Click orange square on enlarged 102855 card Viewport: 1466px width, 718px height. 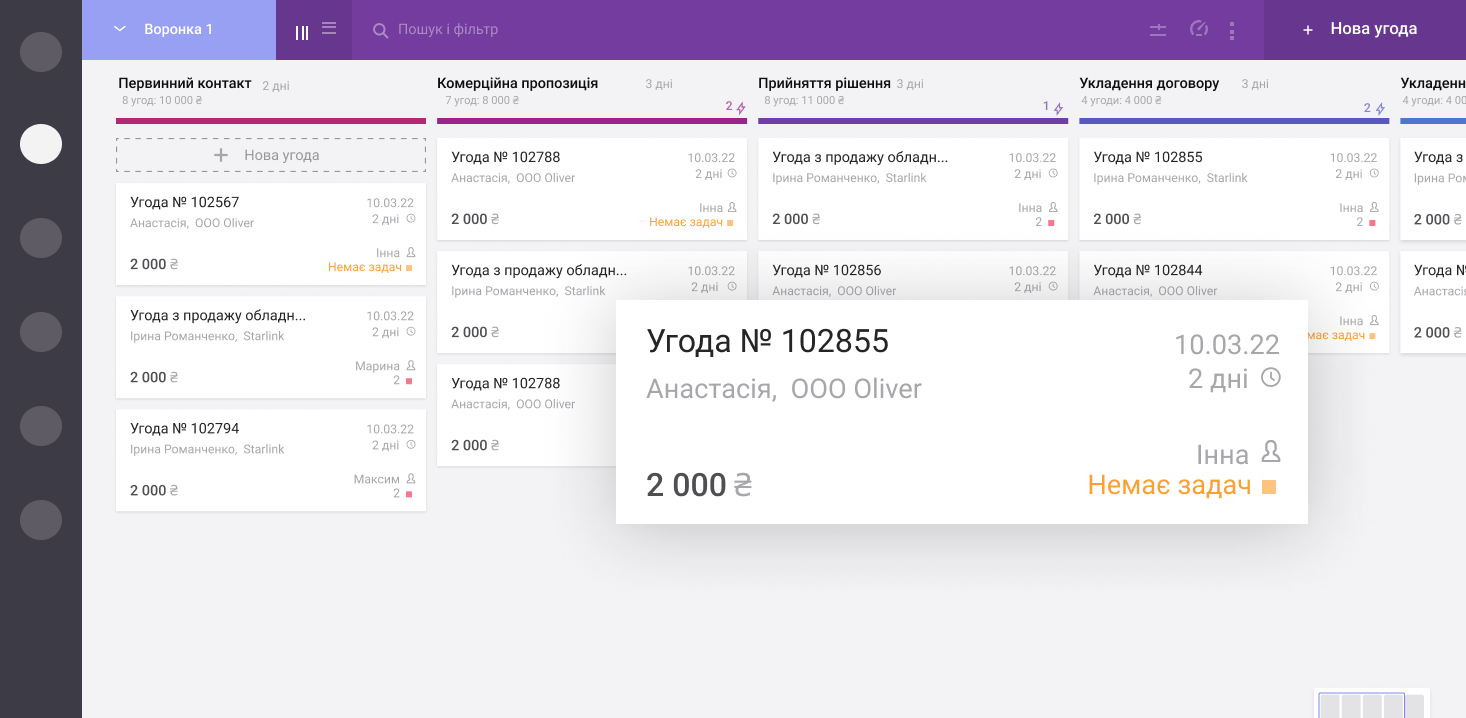click(x=1269, y=487)
